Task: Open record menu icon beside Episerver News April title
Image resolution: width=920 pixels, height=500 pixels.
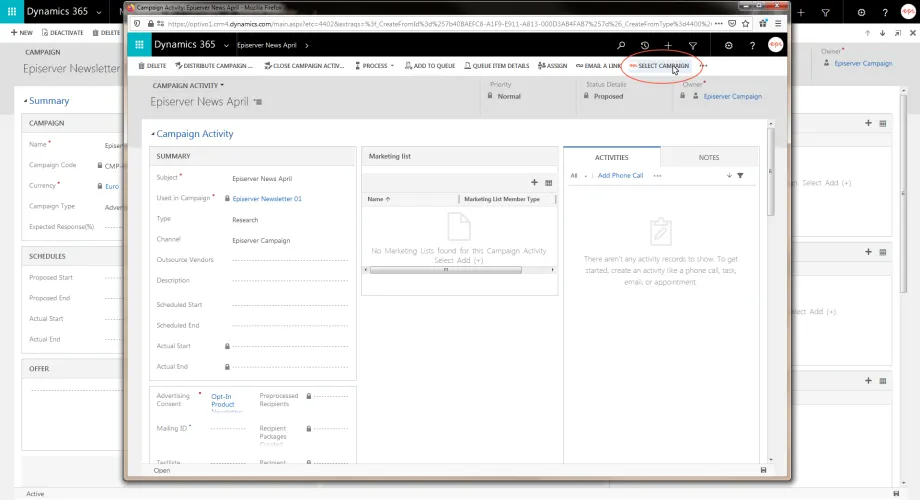Action: pyautogui.click(x=258, y=102)
